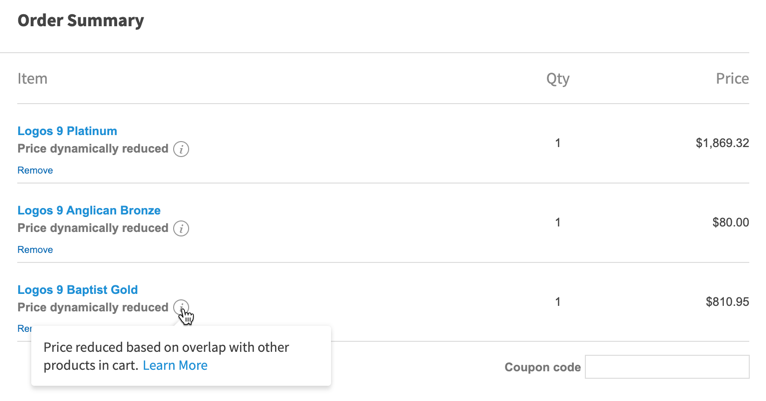Open the Logos 9 Baptist Gold link
This screenshot has height=401, width=766.
click(77, 290)
